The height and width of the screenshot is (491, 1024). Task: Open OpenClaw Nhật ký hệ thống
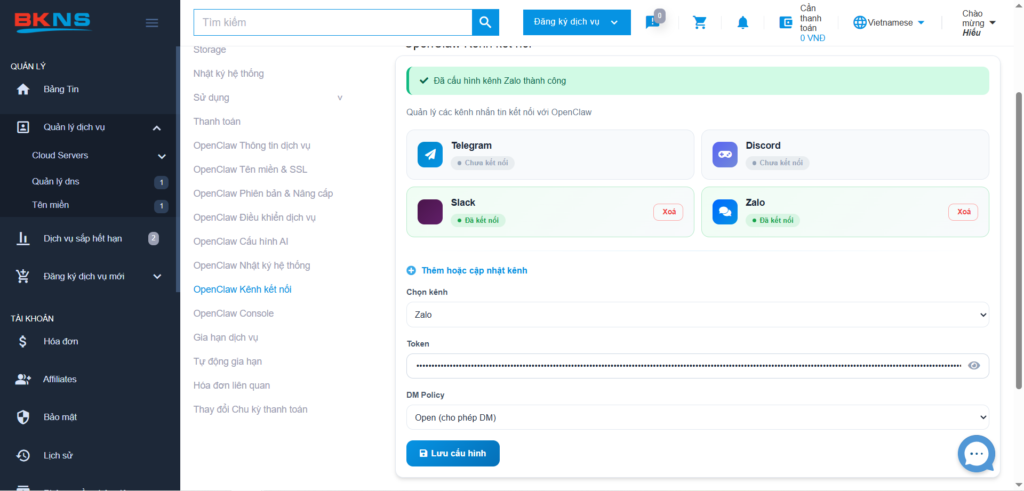click(x=251, y=266)
